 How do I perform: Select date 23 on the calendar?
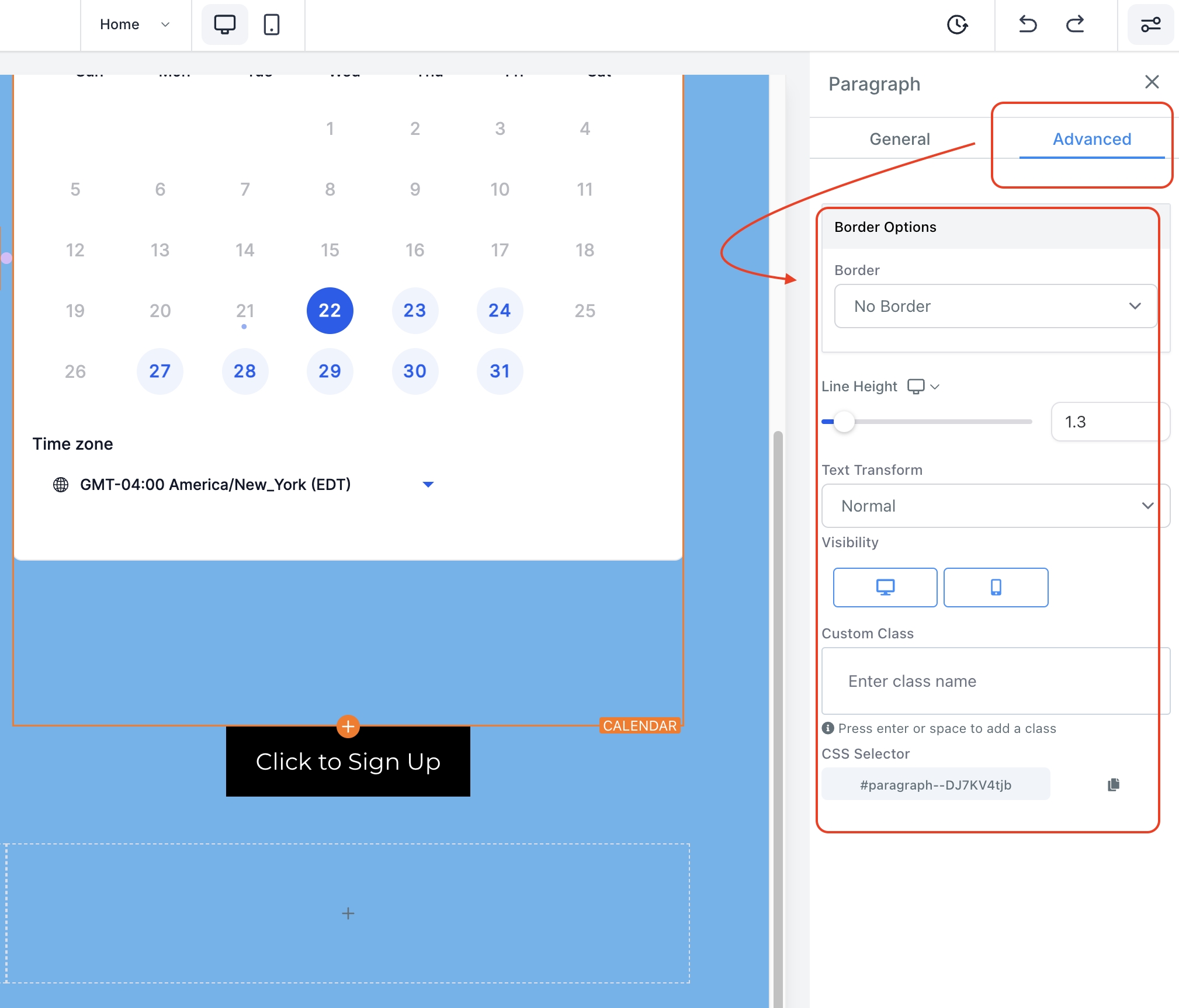(415, 310)
